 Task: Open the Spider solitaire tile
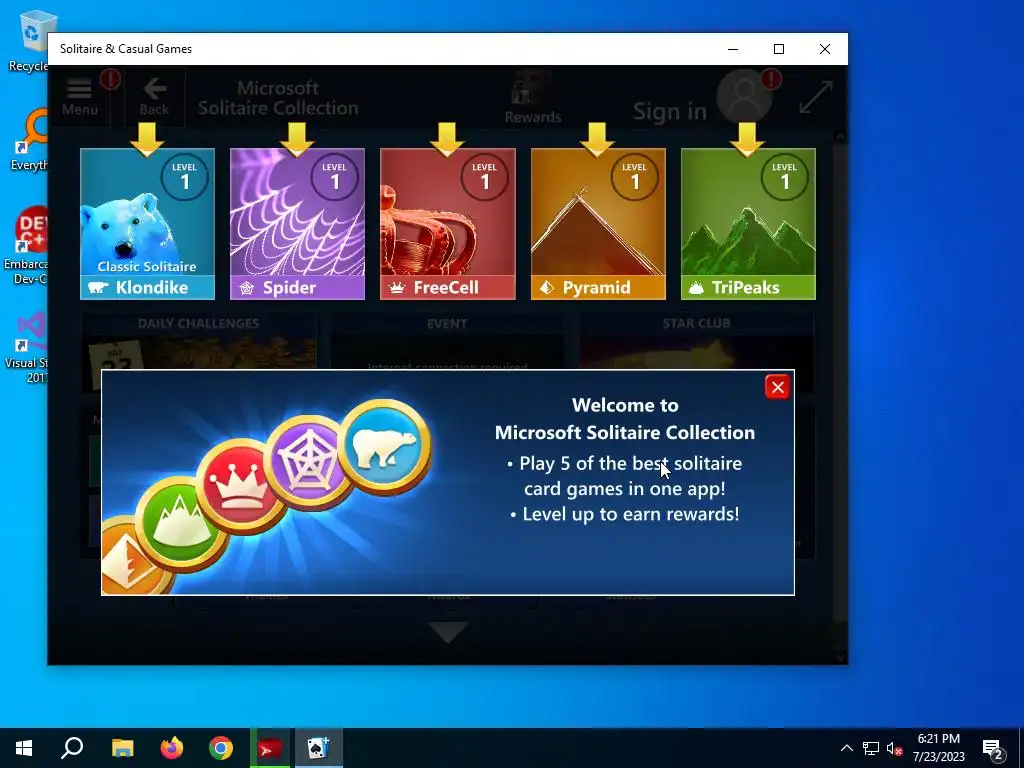point(297,224)
